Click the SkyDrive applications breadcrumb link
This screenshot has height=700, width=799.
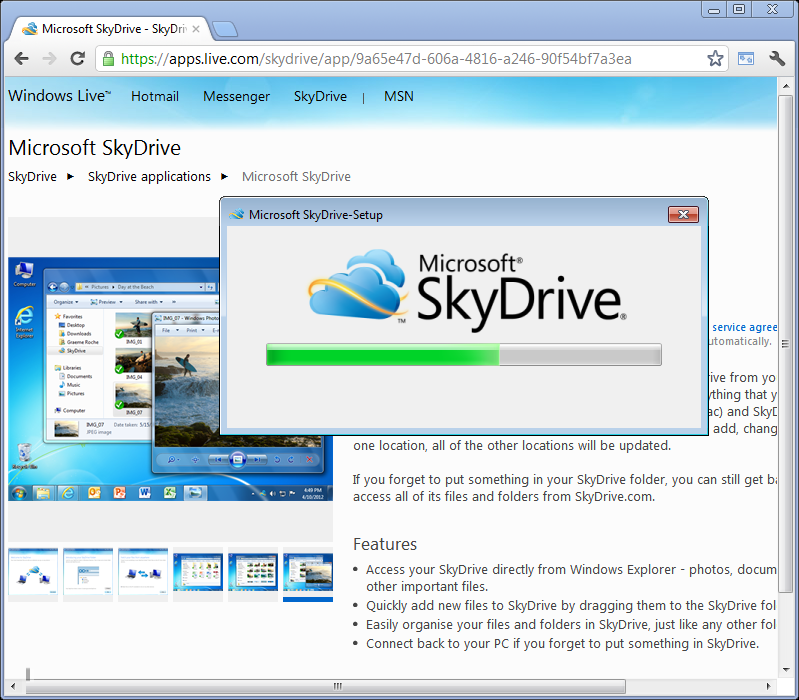pos(149,177)
